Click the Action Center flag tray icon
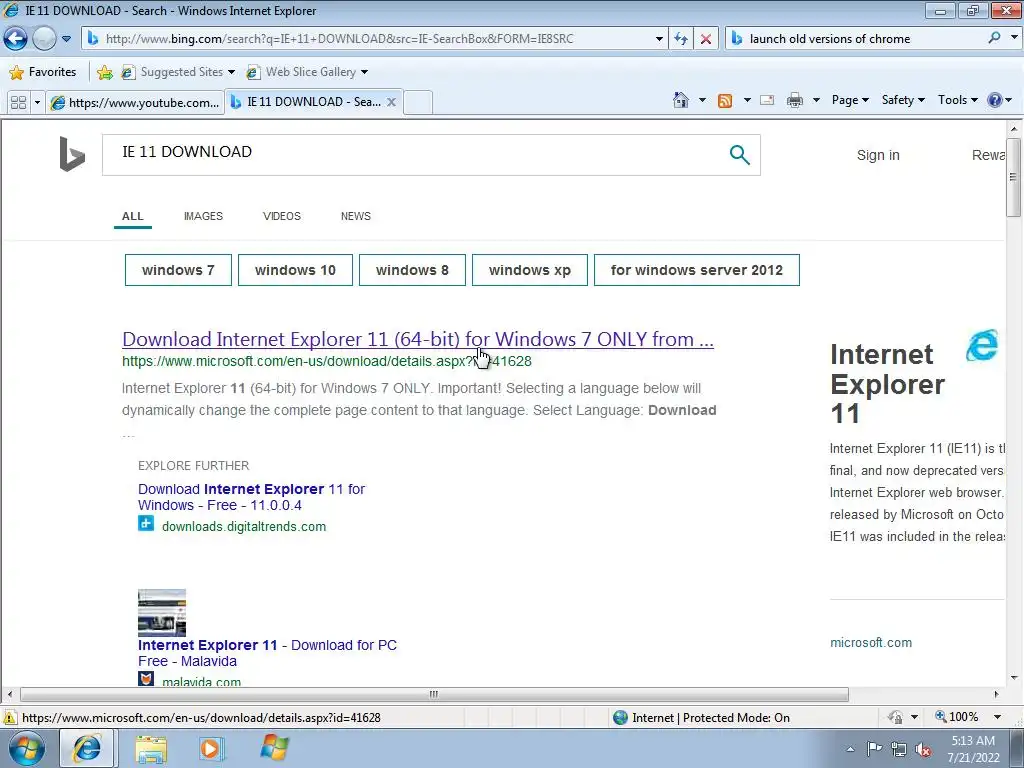This screenshot has height=768, width=1024. pos(874,749)
